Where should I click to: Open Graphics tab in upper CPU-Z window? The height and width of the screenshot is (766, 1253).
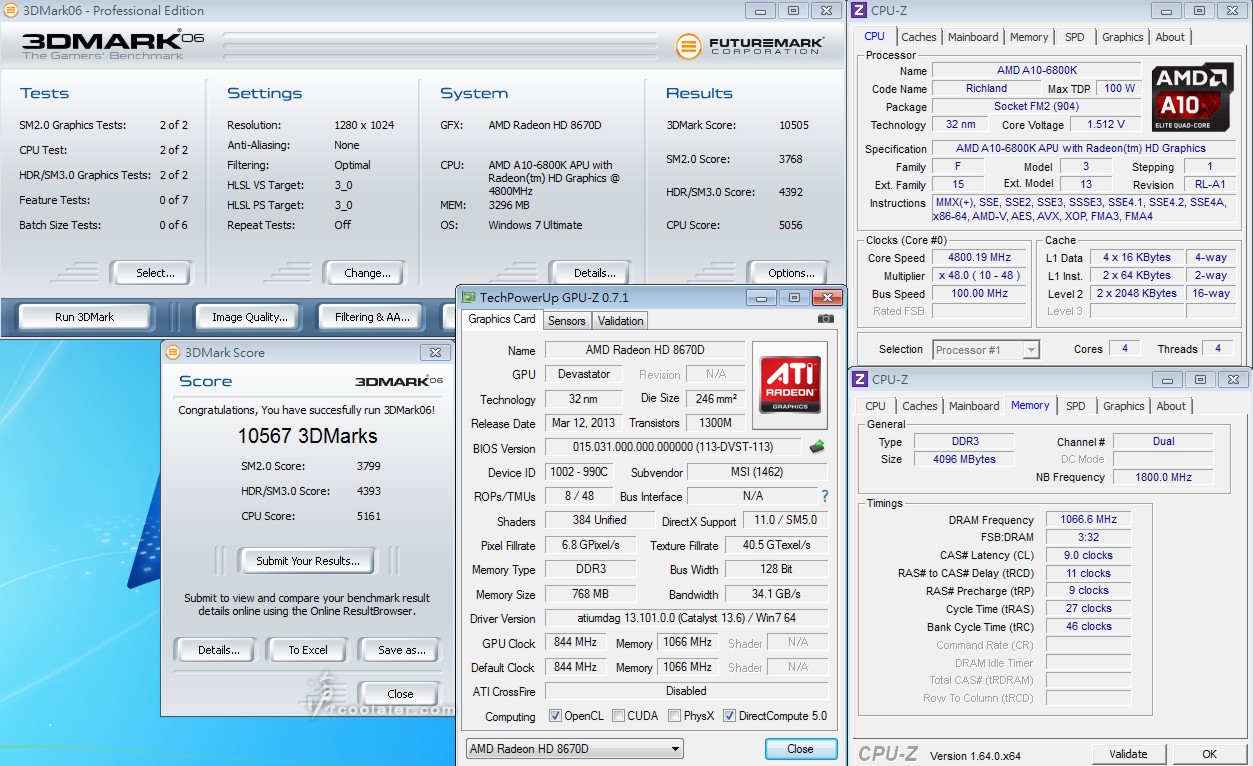(1122, 37)
